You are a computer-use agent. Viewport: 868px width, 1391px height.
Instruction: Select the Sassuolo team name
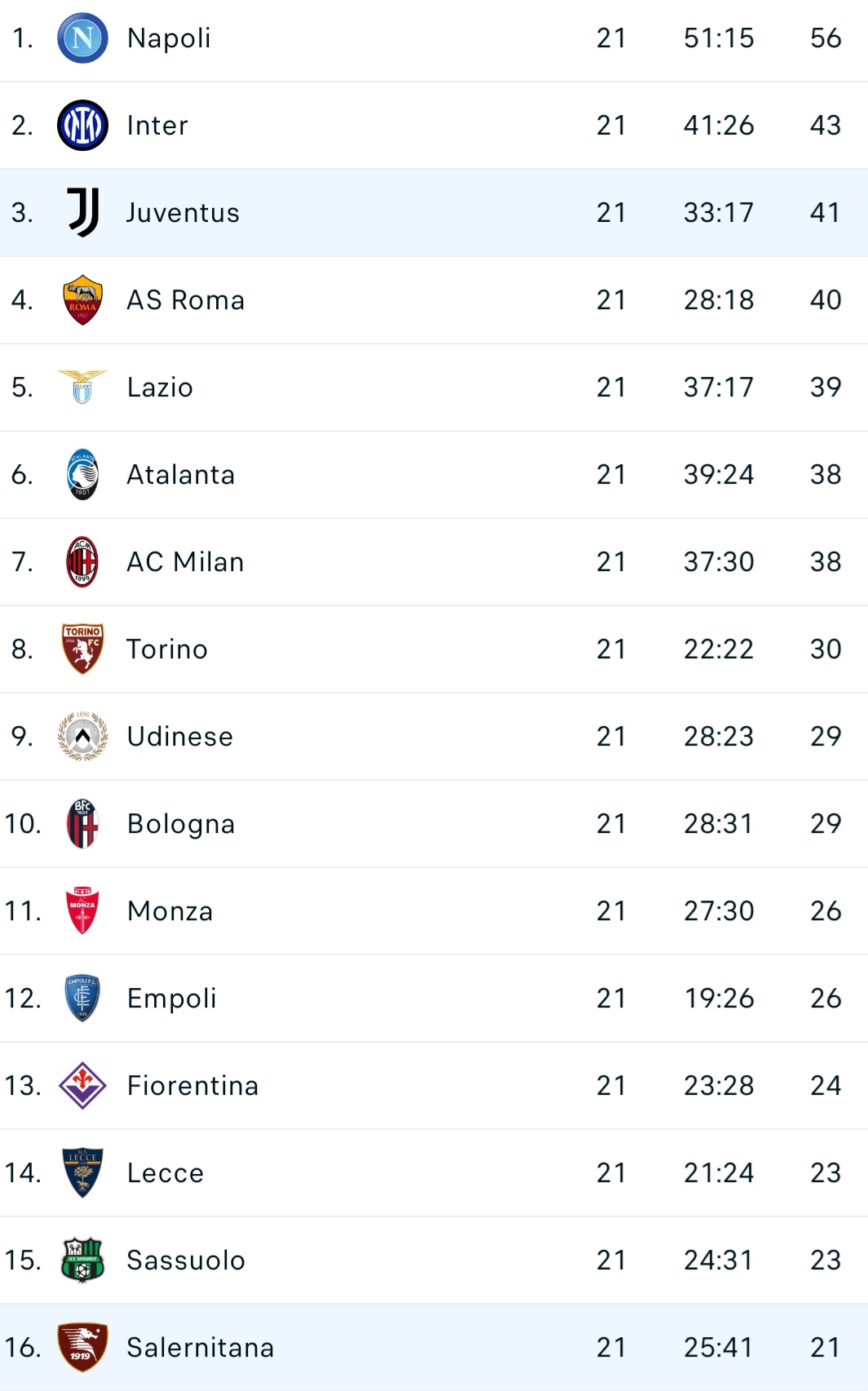point(186,1260)
